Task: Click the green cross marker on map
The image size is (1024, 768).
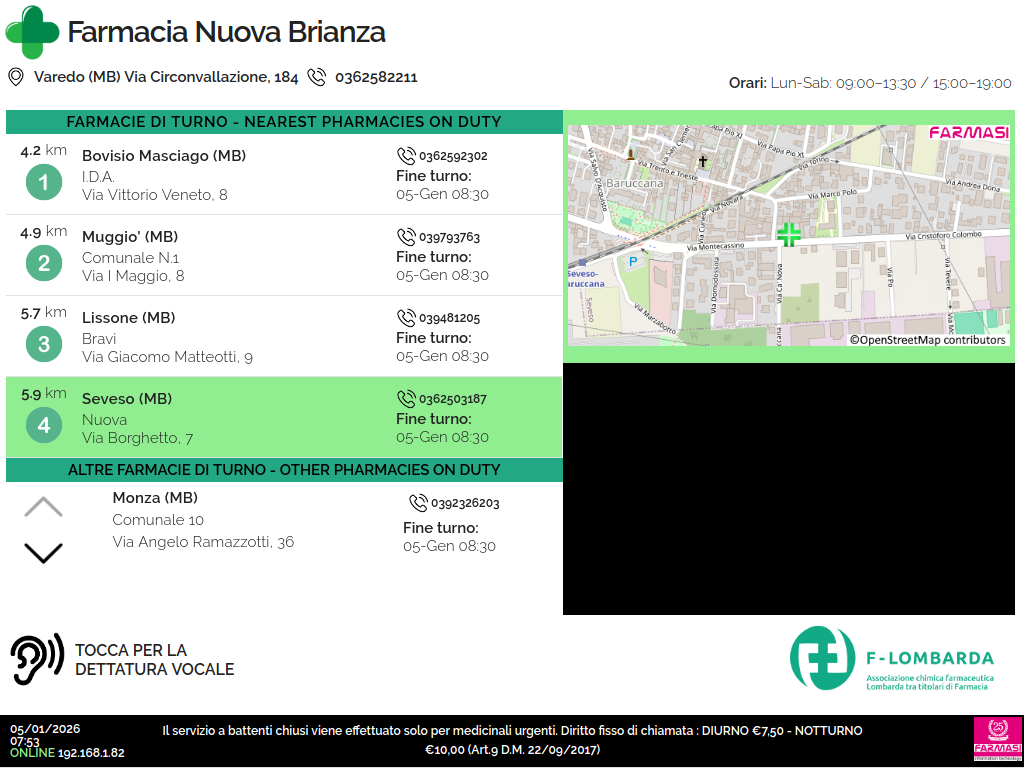Action: pos(789,235)
